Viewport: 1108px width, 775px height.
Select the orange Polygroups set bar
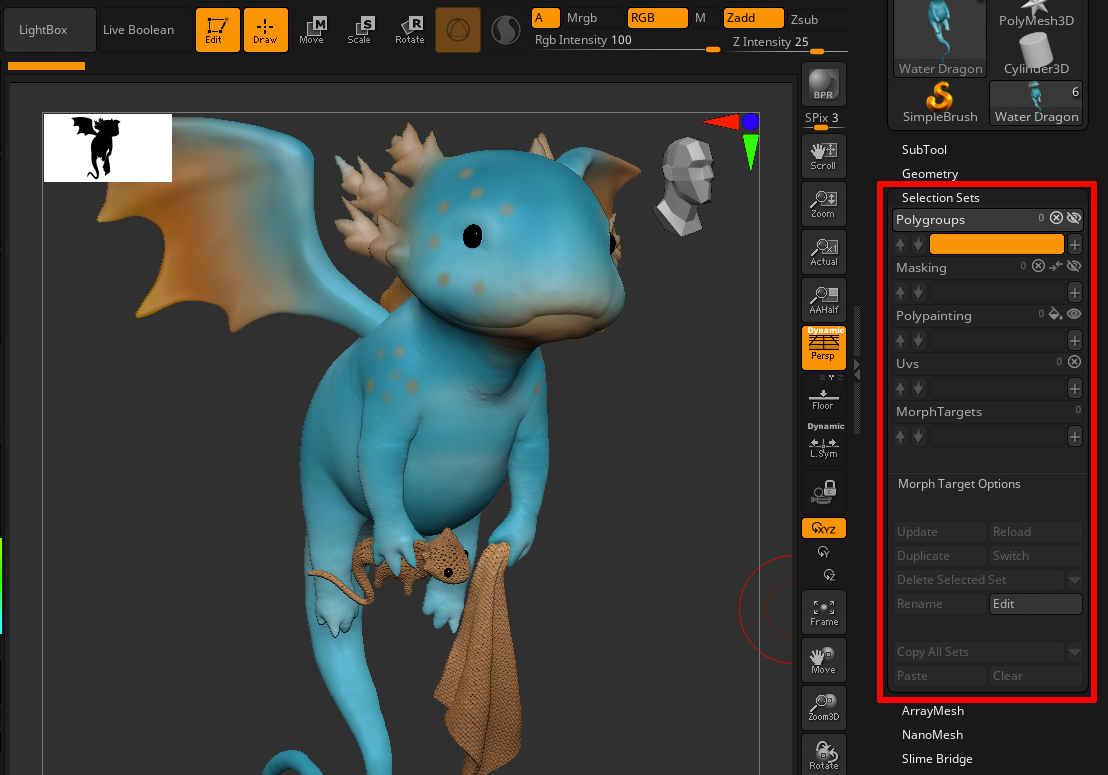[996, 244]
